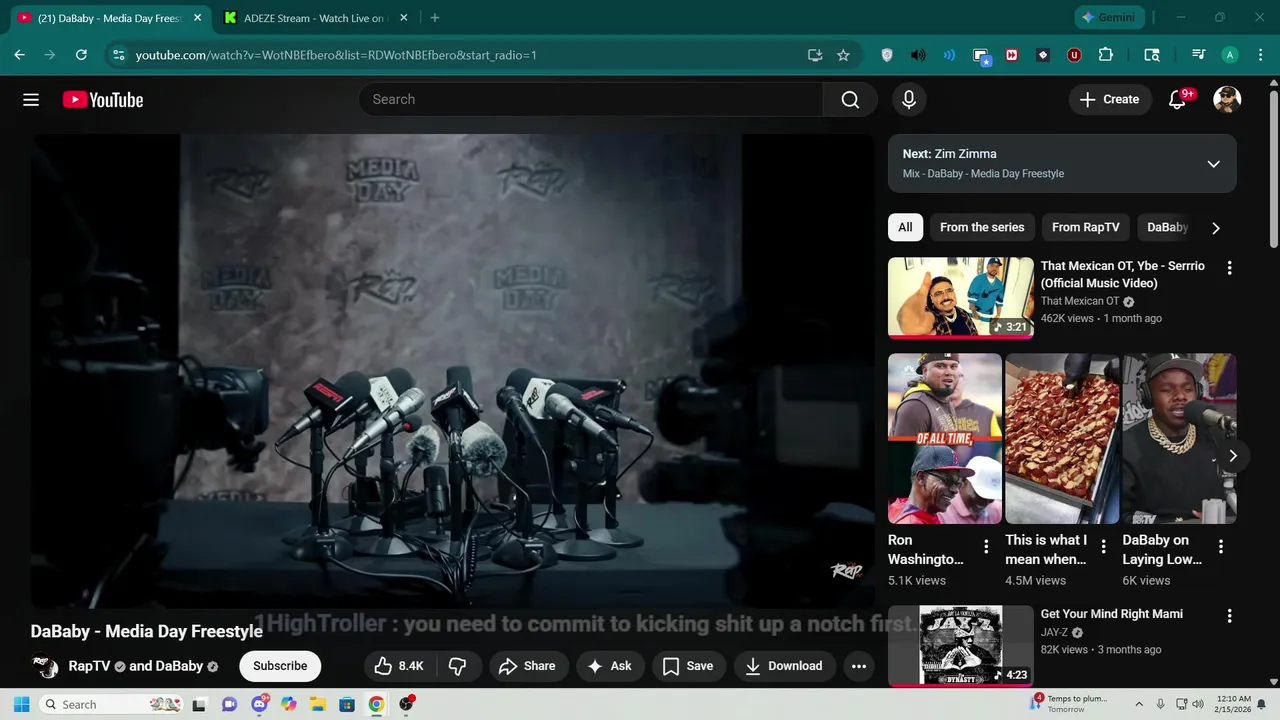This screenshot has width=1280, height=720.
Task: Go back in browser history
Action: pos(19,55)
